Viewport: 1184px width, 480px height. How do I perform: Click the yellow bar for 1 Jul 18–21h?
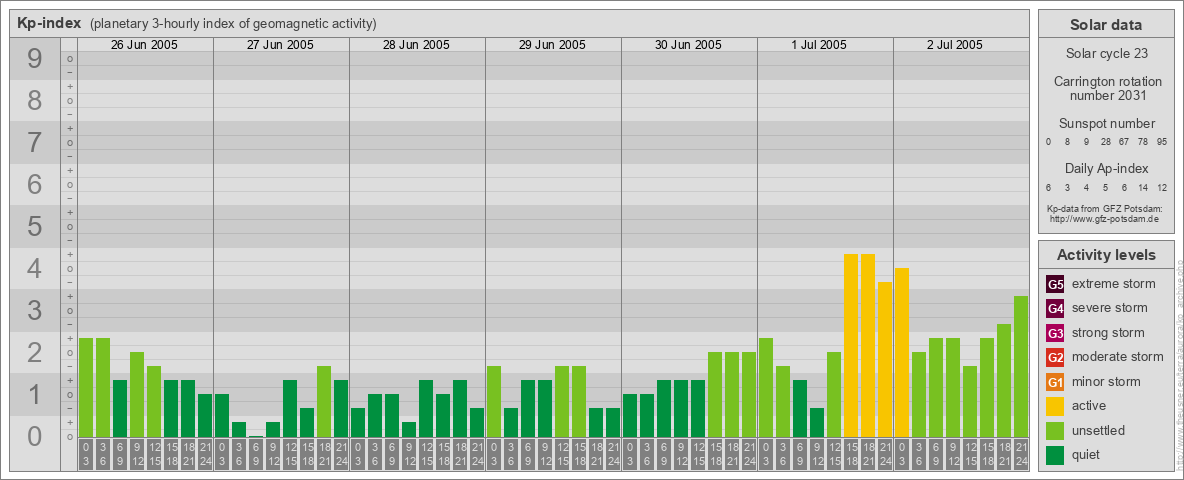pyautogui.click(x=868, y=346)
